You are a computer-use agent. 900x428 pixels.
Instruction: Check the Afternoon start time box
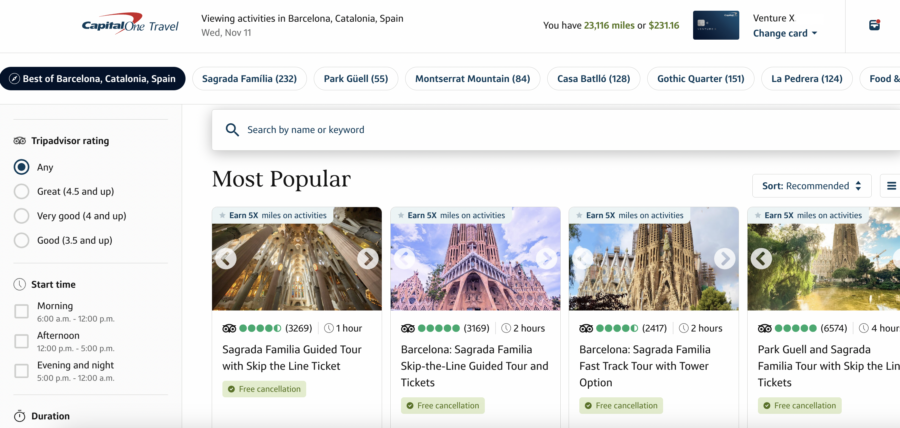[21, 341]
